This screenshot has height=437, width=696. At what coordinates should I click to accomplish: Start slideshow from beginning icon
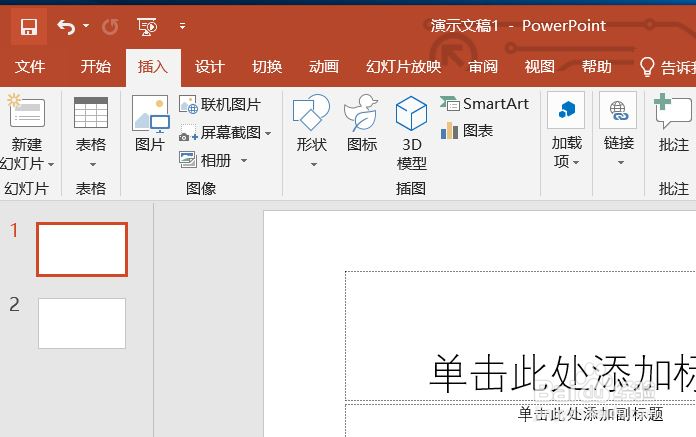[x=147, y=27]
